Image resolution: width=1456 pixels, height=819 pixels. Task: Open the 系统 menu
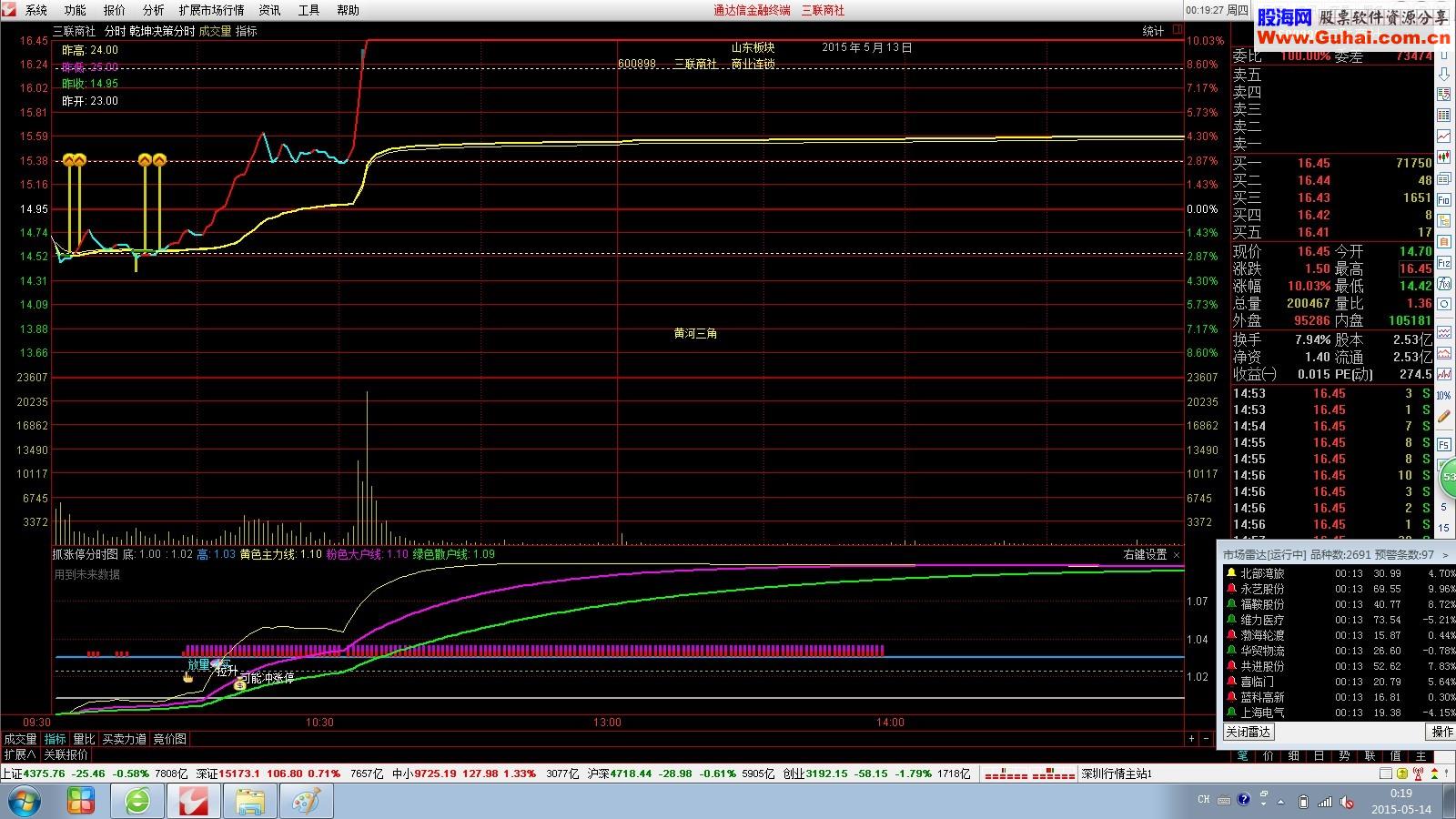click(36, 10)
